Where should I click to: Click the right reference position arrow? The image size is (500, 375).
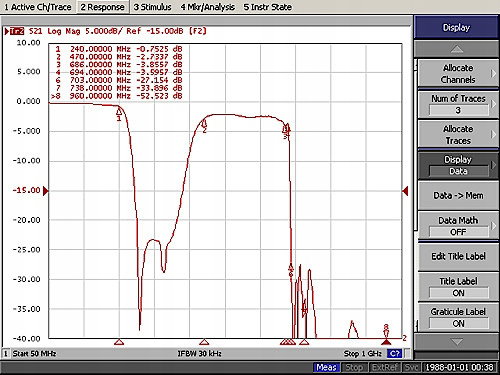point(405,191)
